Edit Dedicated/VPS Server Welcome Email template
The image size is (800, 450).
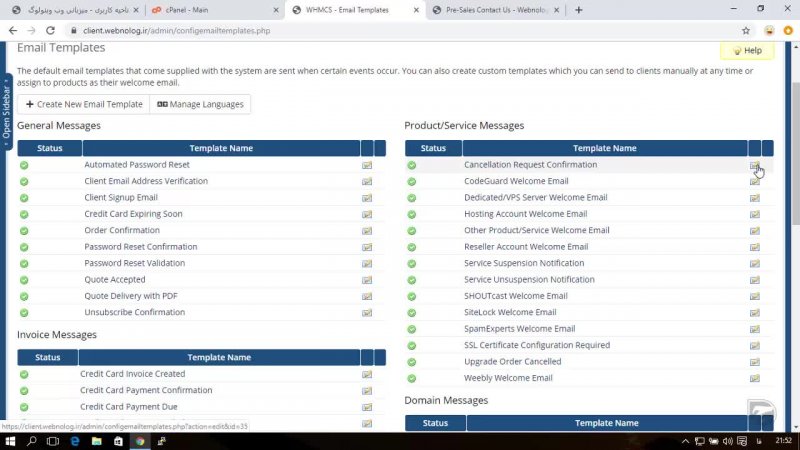pos(755,197)
